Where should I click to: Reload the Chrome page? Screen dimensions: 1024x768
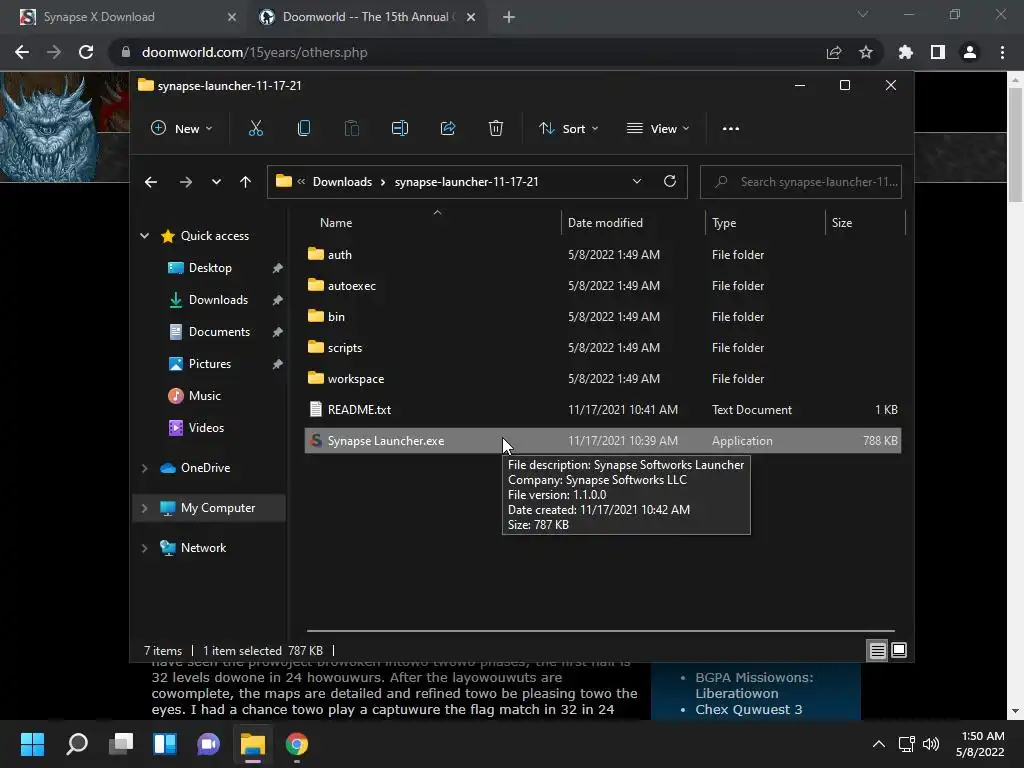click(86, 52)
